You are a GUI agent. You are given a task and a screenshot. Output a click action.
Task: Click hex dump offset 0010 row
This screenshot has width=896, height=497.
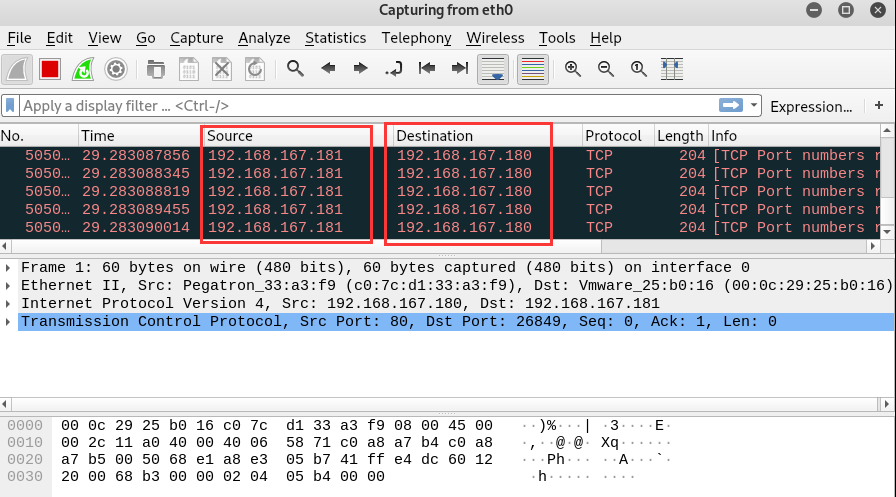pyautogui.click(x=337, y=442)
